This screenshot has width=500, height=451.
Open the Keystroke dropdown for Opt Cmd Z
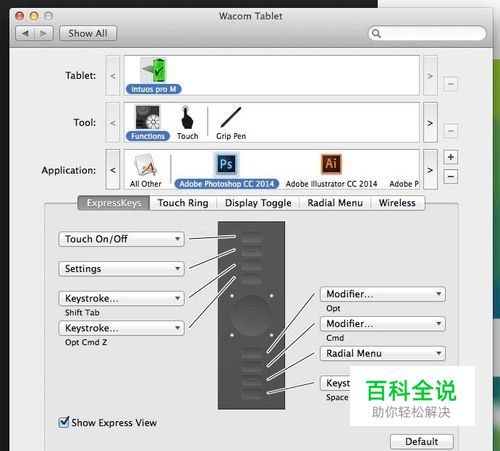(121, 328)
